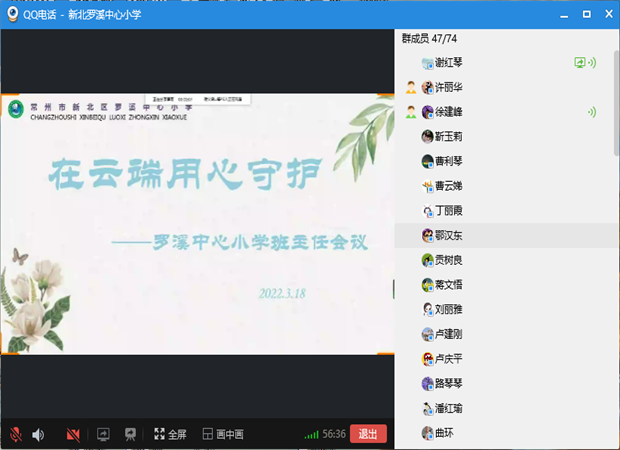The height and width of the screenshot is (450, 620).
Task: Select member 鄂汉东
Action: pyautogui.click(x=506, y=236)
